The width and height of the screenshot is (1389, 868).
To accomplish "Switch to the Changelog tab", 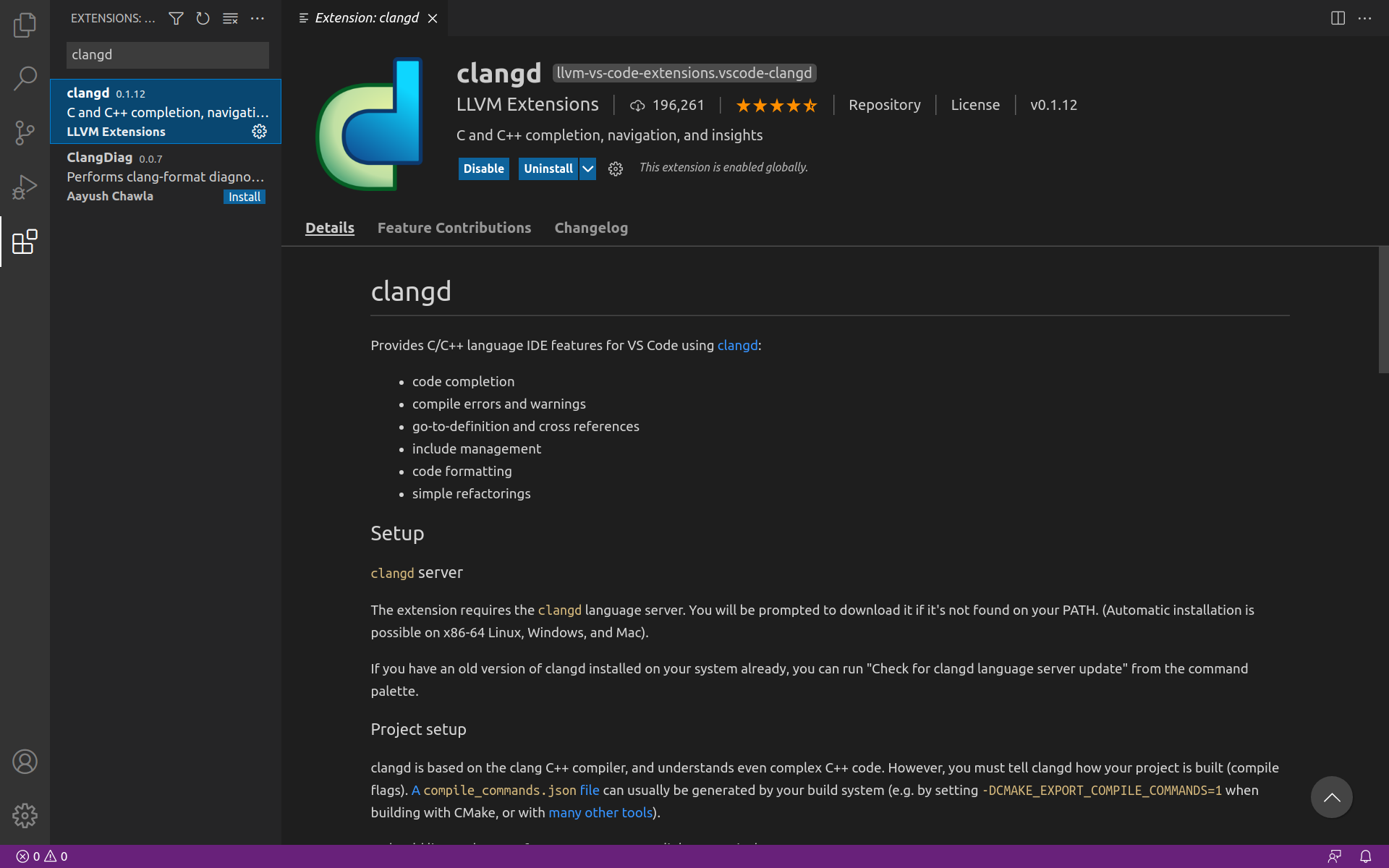I will (591, 228).
